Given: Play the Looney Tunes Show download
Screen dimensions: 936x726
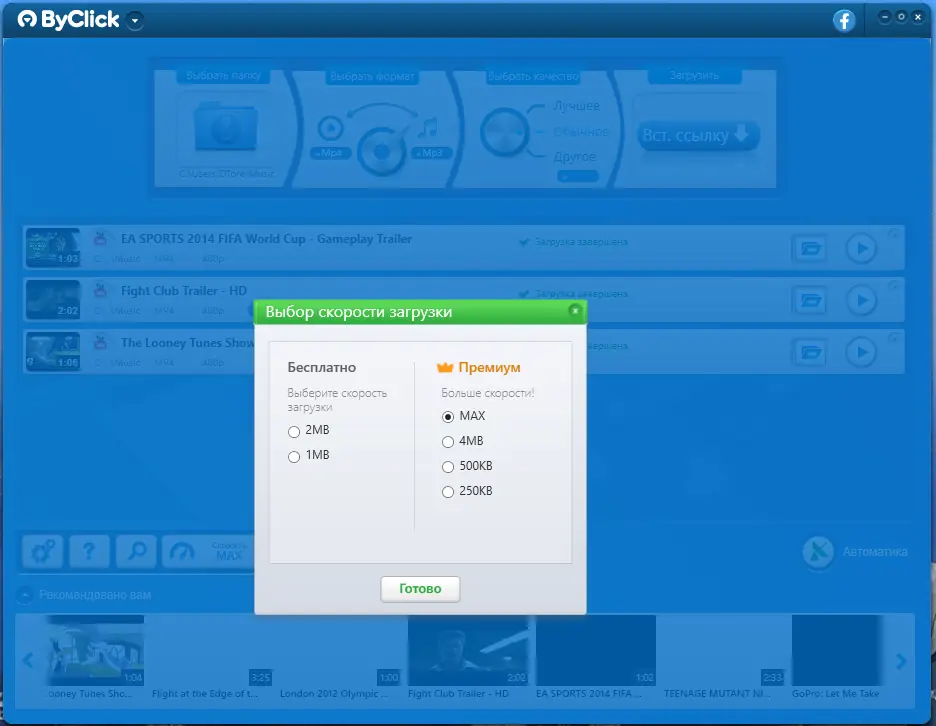Looking at the screenshot, I should (x=861, y=352).
